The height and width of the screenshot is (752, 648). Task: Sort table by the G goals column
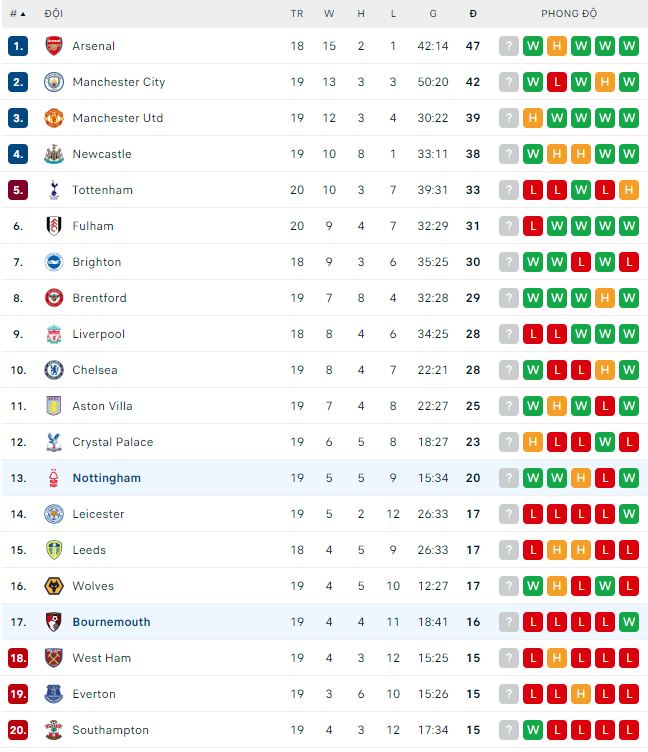point(433,14)
